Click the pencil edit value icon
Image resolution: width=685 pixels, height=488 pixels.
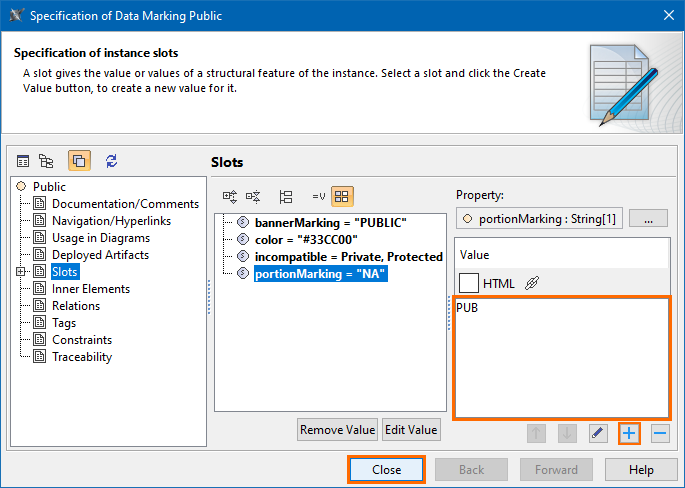tap(597, 433)
